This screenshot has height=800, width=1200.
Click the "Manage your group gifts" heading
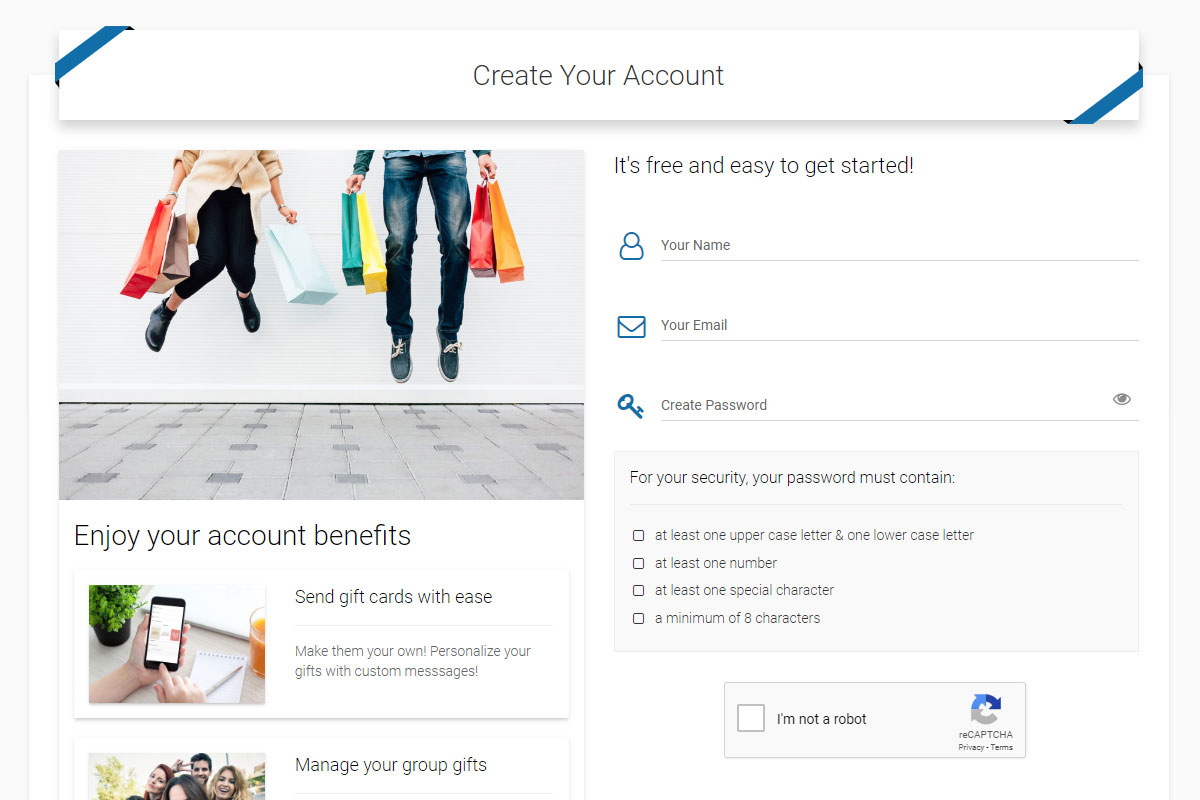pyautogui.click(x=391, y=765)
